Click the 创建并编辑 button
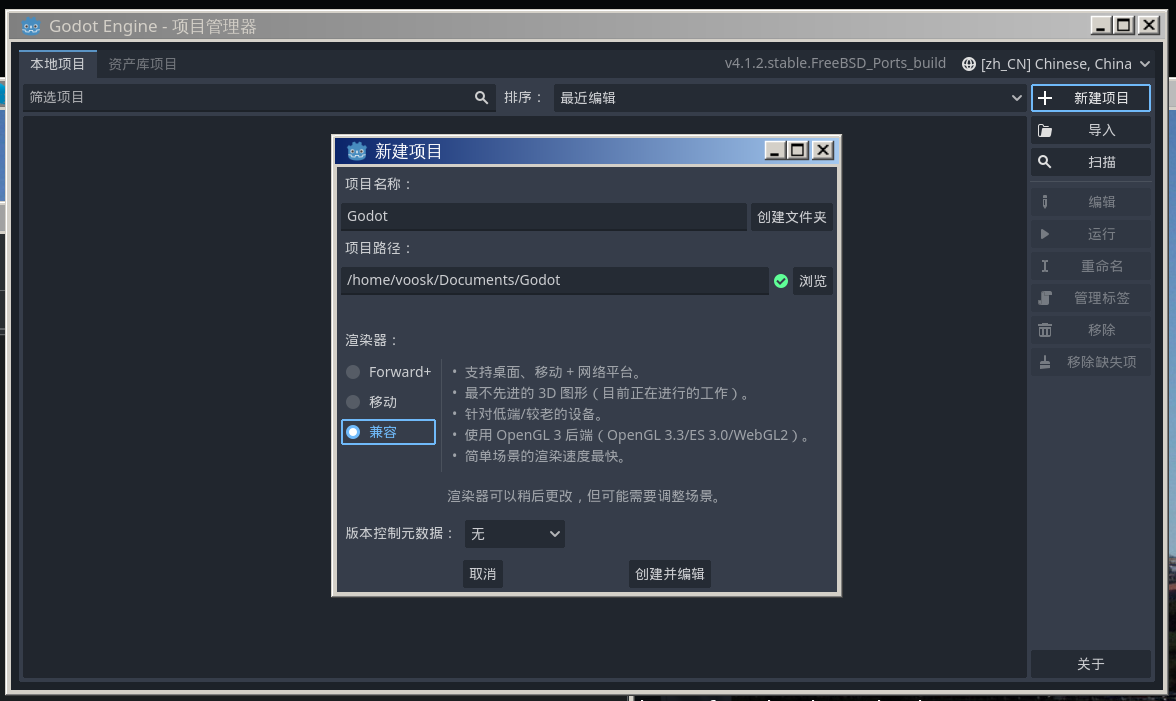Viewport: 1176px width, 701px height. coord(669,574)
